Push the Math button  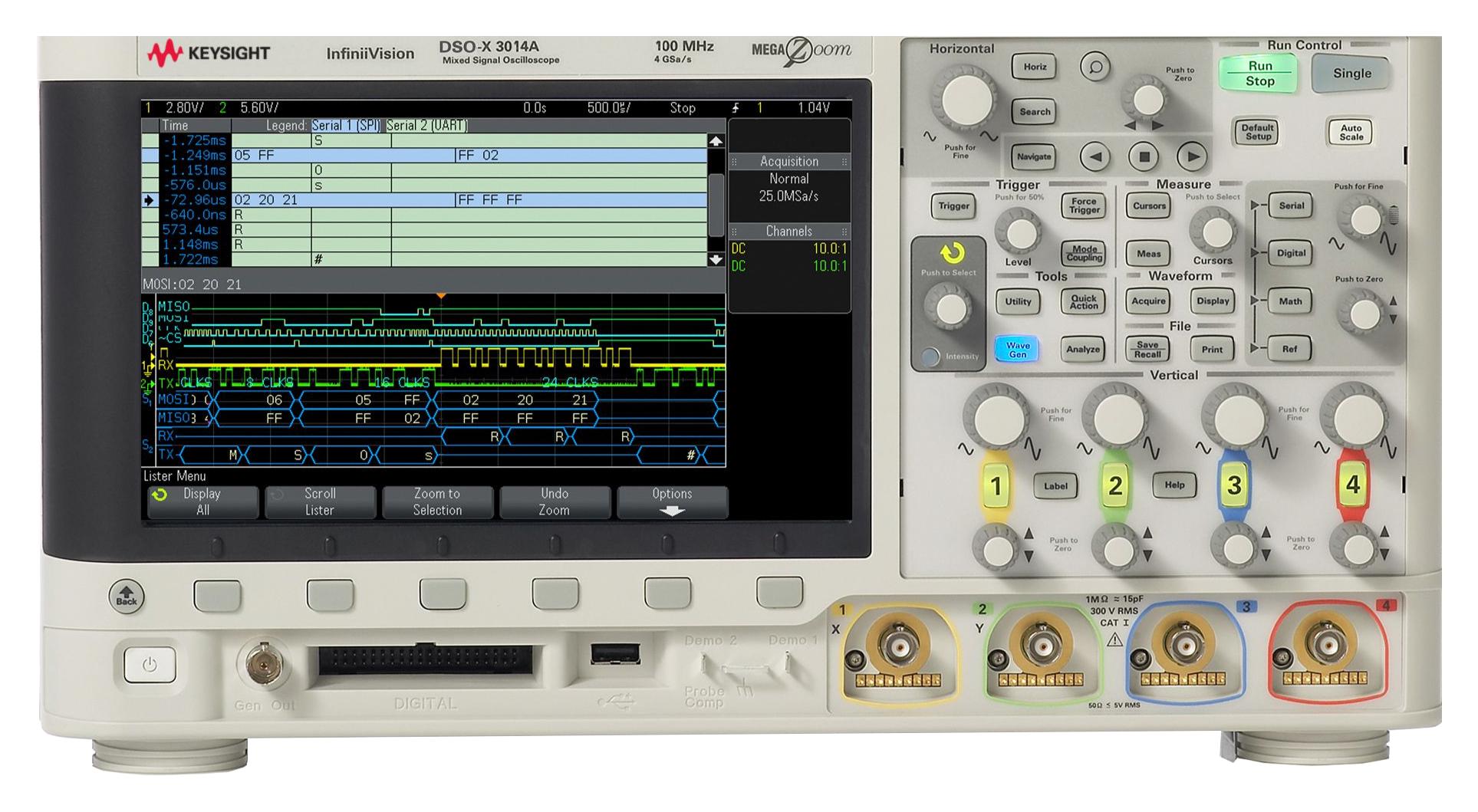[x=1290, y=301]
